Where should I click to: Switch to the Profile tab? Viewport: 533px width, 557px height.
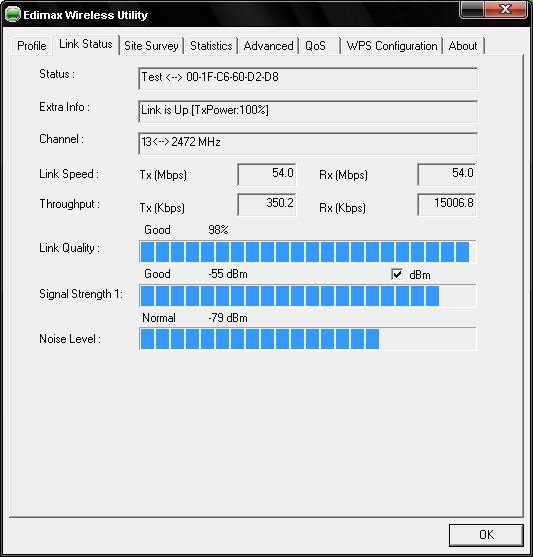32,45
